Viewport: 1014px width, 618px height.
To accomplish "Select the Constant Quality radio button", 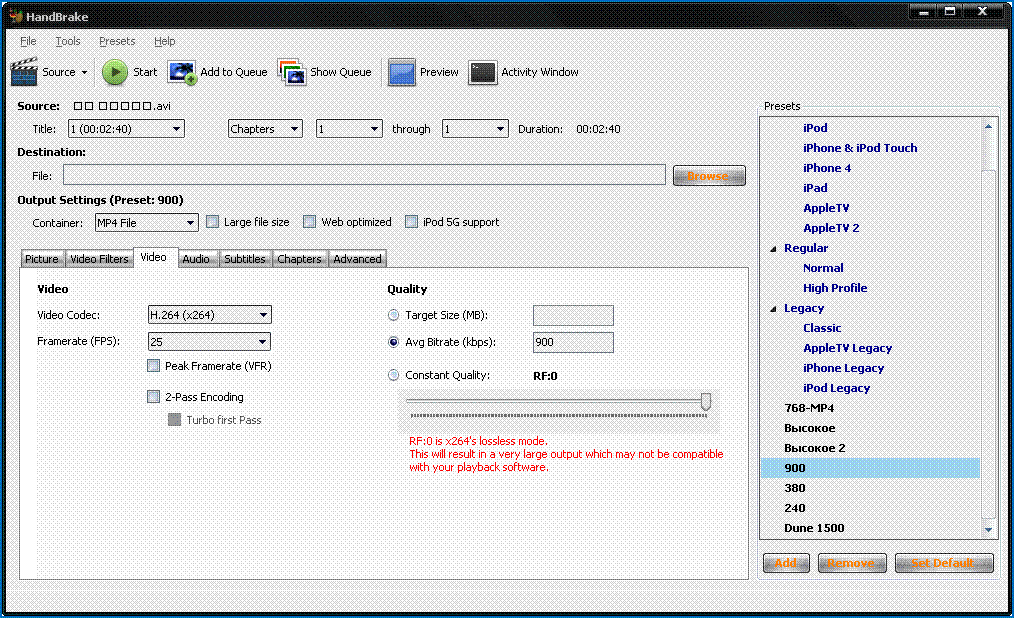I will (393, 375).
